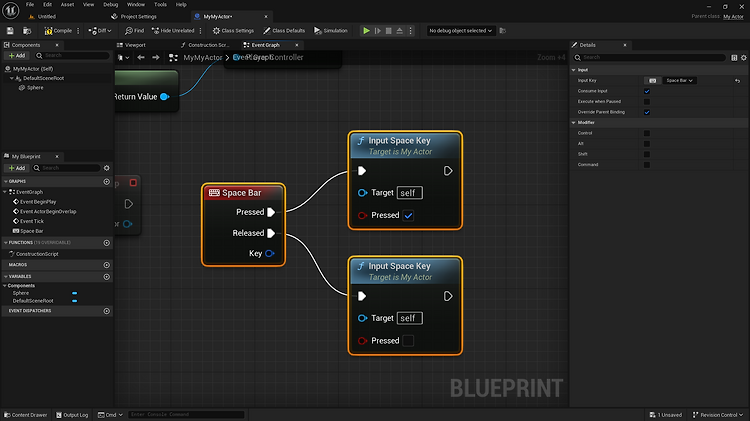
Task: Browse to asset in Content Browser
Action: point(27,31)
